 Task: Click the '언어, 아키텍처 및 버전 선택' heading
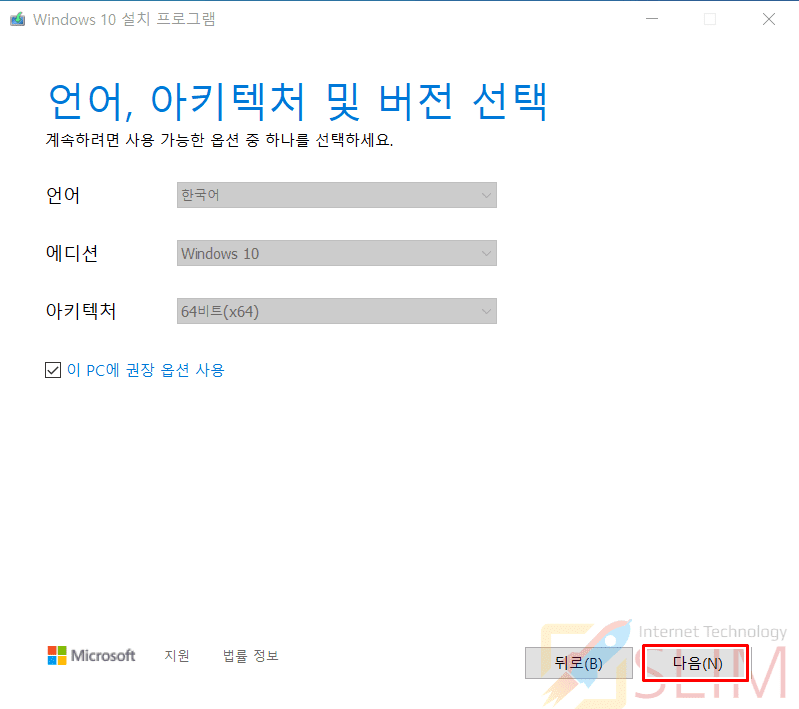point(298,101)
